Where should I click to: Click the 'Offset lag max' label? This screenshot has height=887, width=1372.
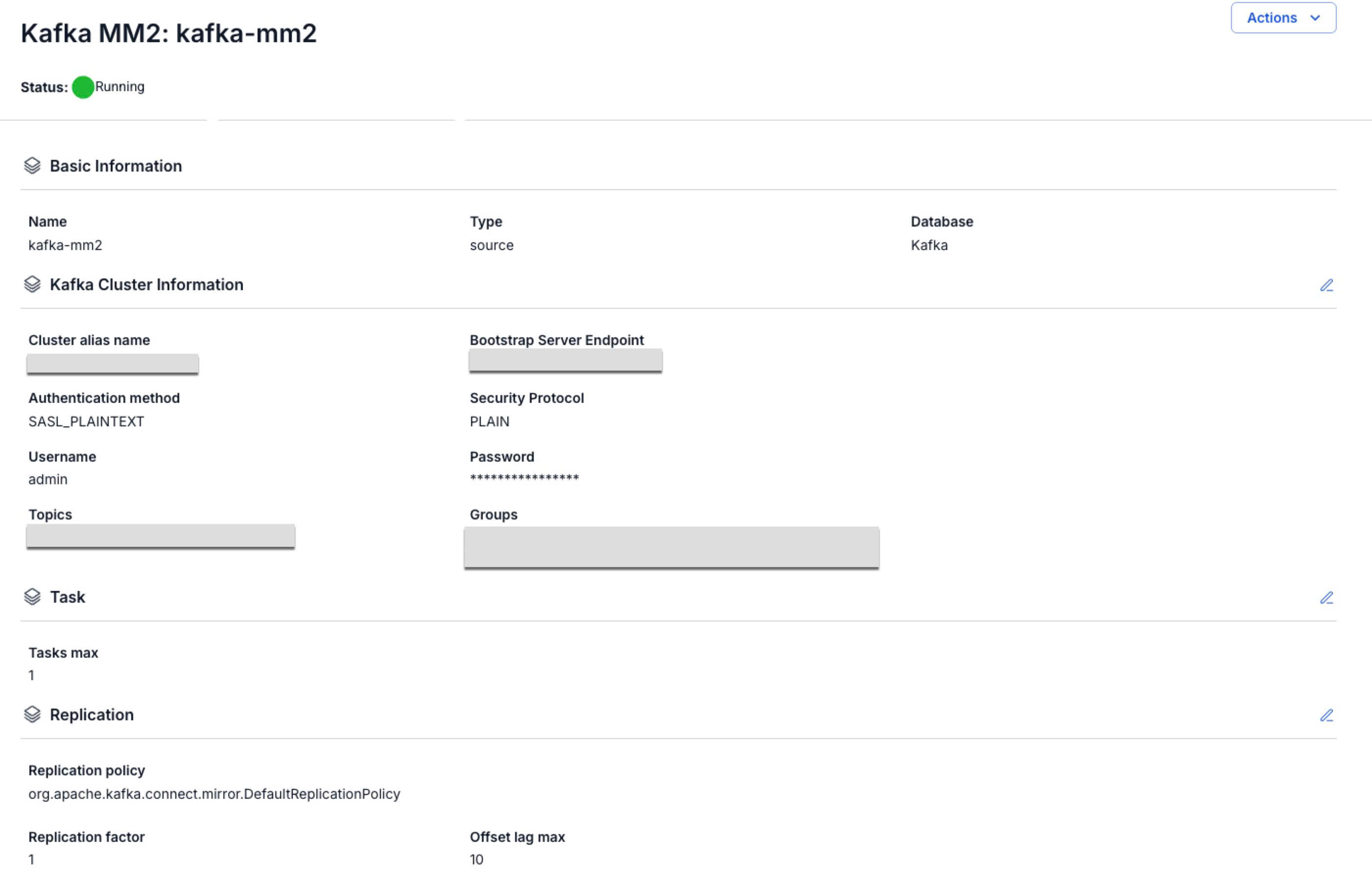coord(517,837)
